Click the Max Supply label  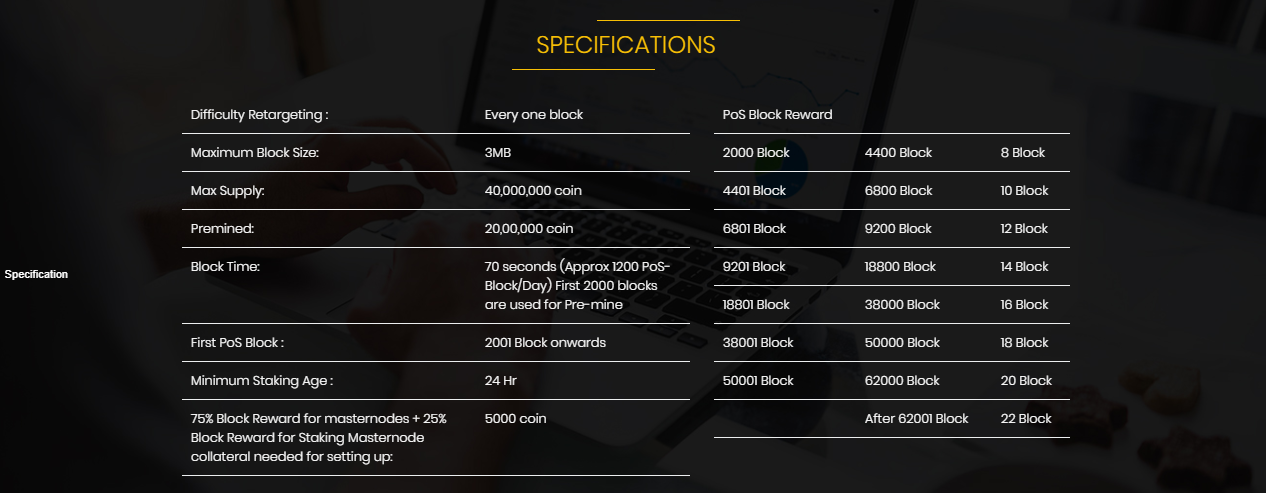[x=228, y=191]
